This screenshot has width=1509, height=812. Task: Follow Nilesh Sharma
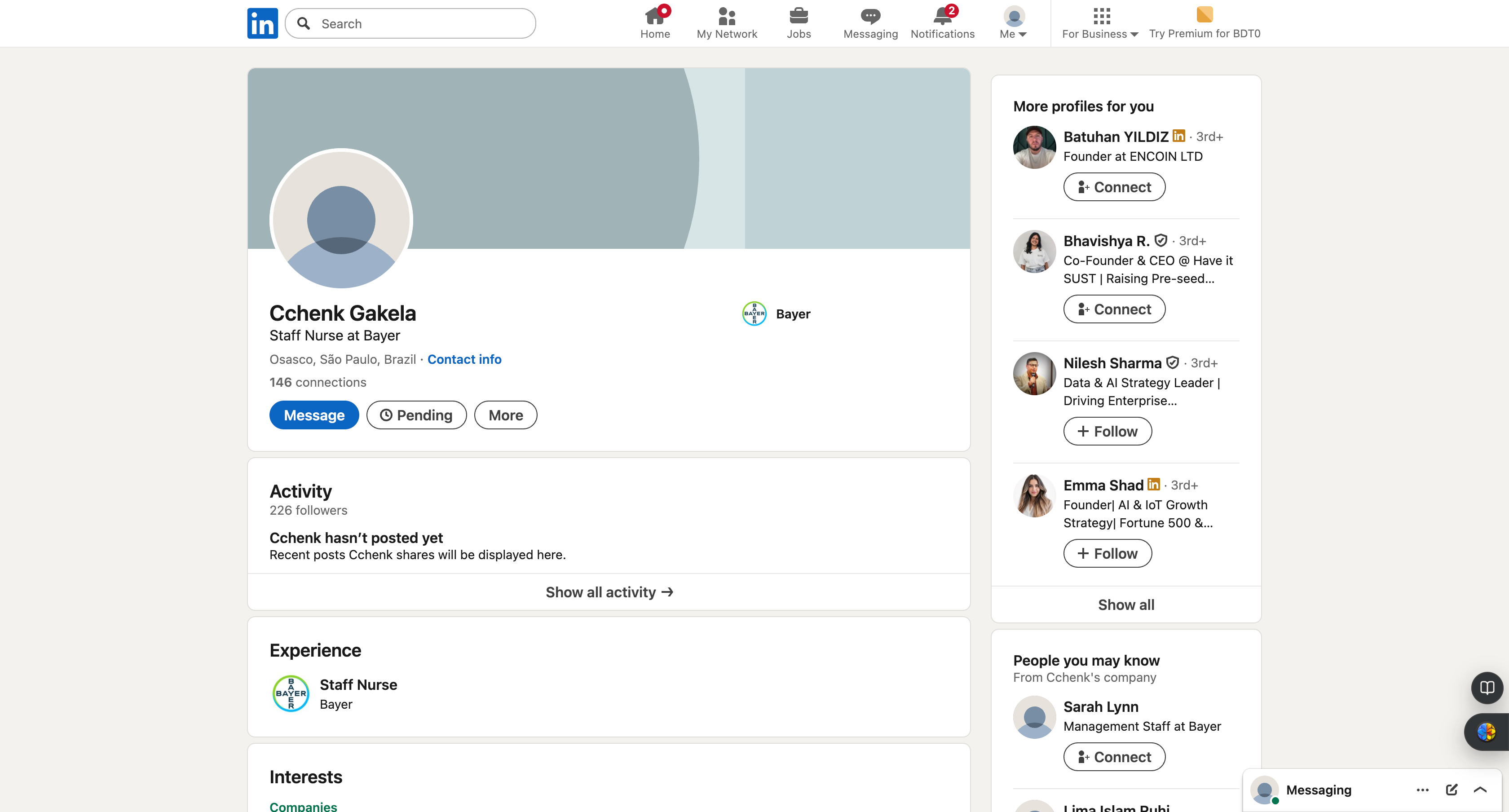pos(1107,431)
